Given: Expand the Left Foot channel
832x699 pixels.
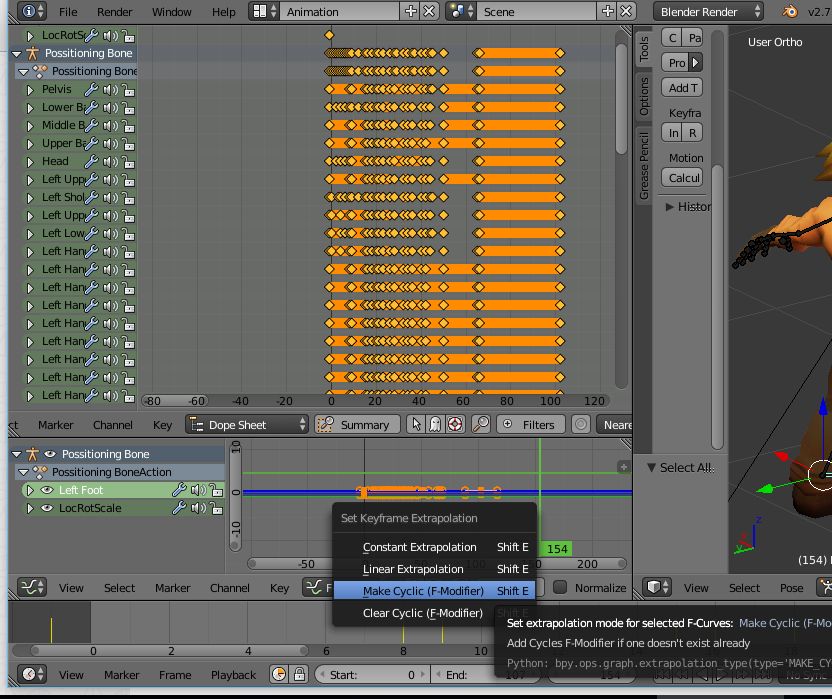Looking at the screenshot, I should pos(30,490).
